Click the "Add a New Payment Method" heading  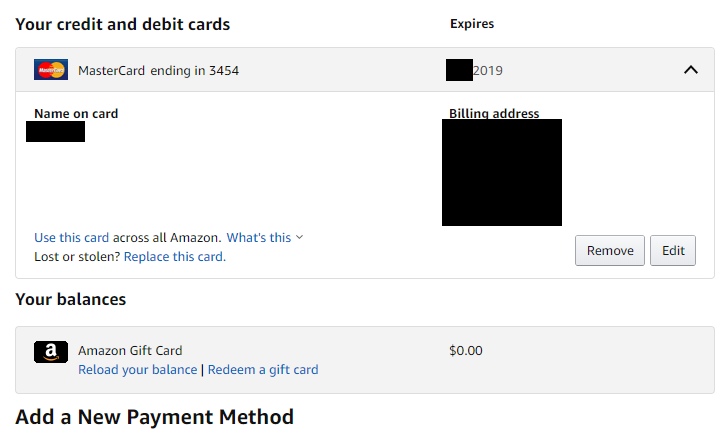tap(154, 417)
